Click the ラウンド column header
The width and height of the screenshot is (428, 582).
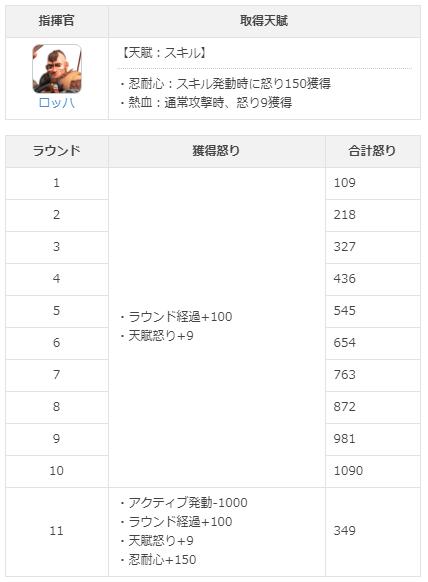(57, 151)
